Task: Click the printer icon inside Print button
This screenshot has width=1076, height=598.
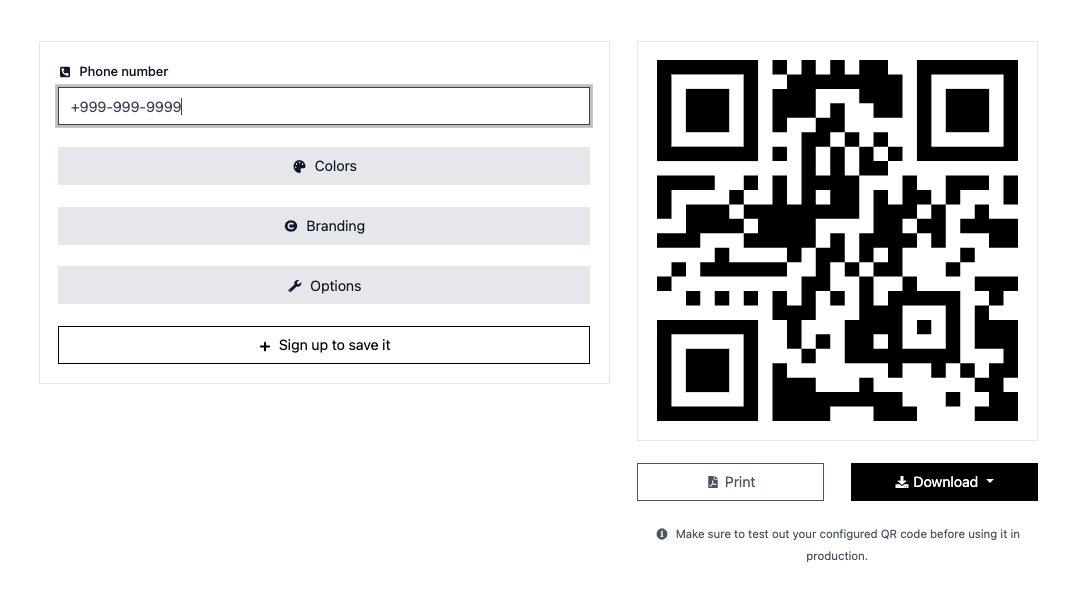Action: [x=711, y=481]
